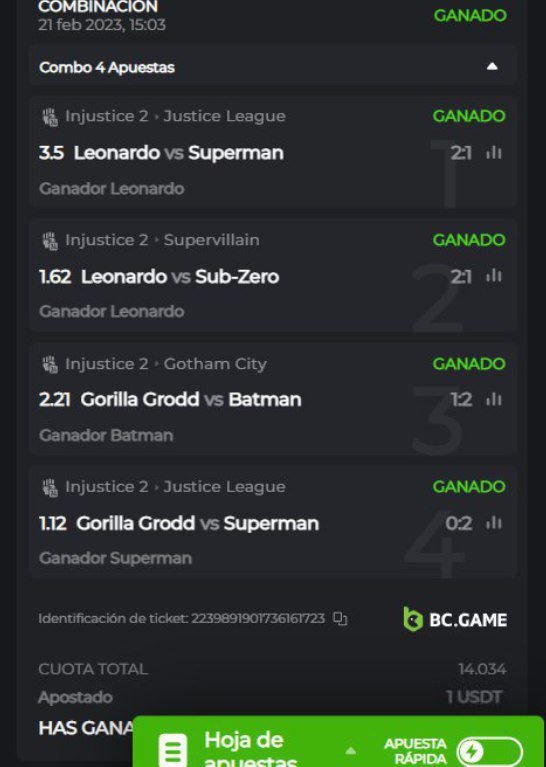546x767 pixels.
Task: Open the Gorilla Grodd vs Batman match
Action: [x=191, y=400]
